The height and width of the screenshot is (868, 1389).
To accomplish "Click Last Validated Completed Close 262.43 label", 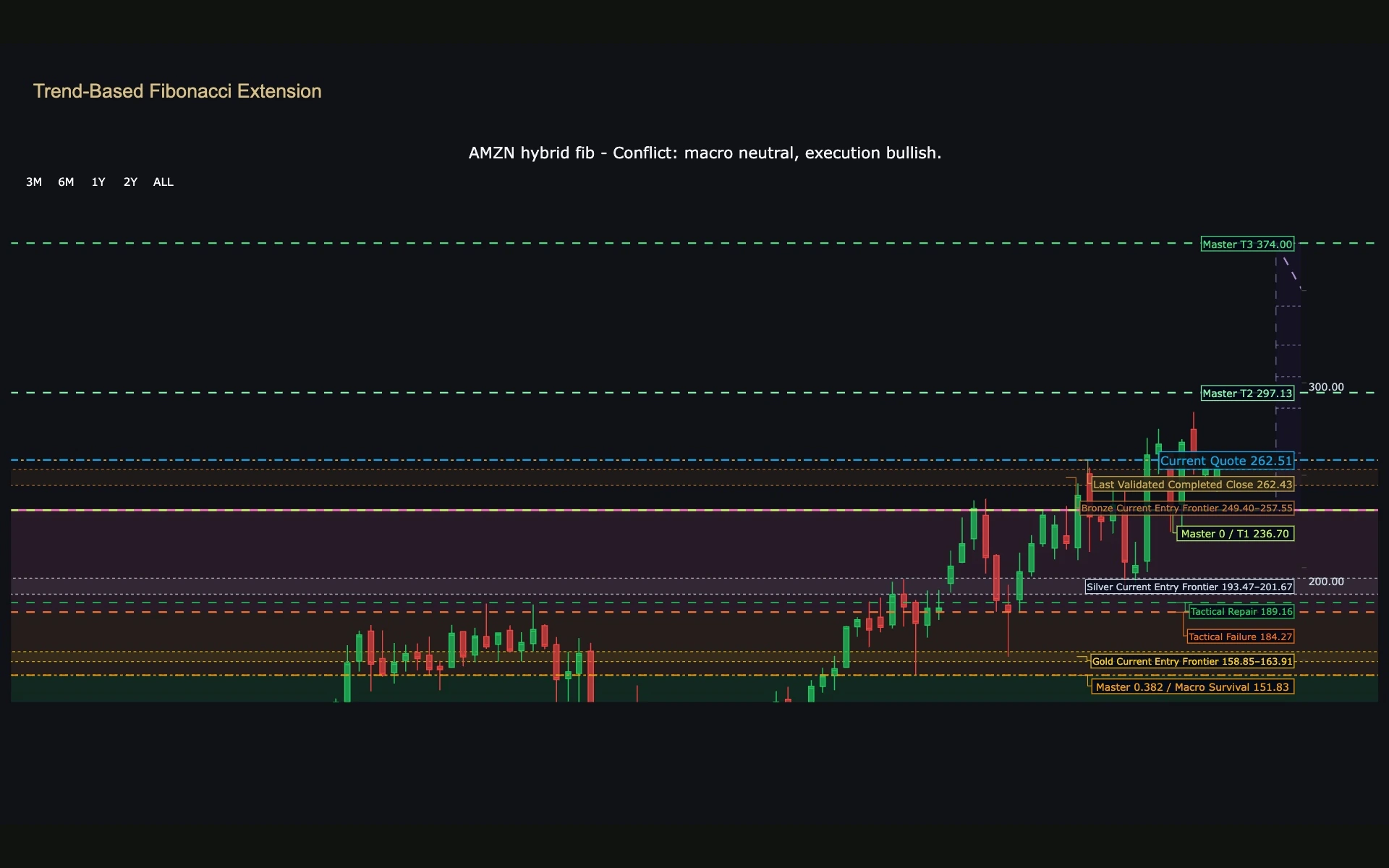I will 1192,485.
